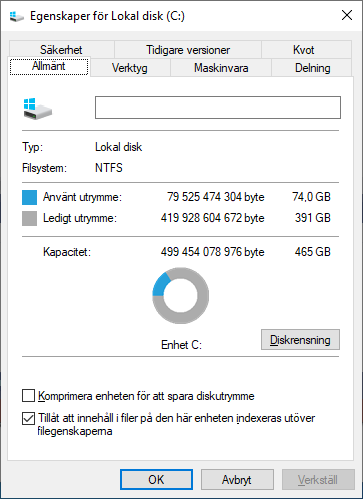Switch to the Säkerhet tab
363x499 pixels.
coord(62,50)
